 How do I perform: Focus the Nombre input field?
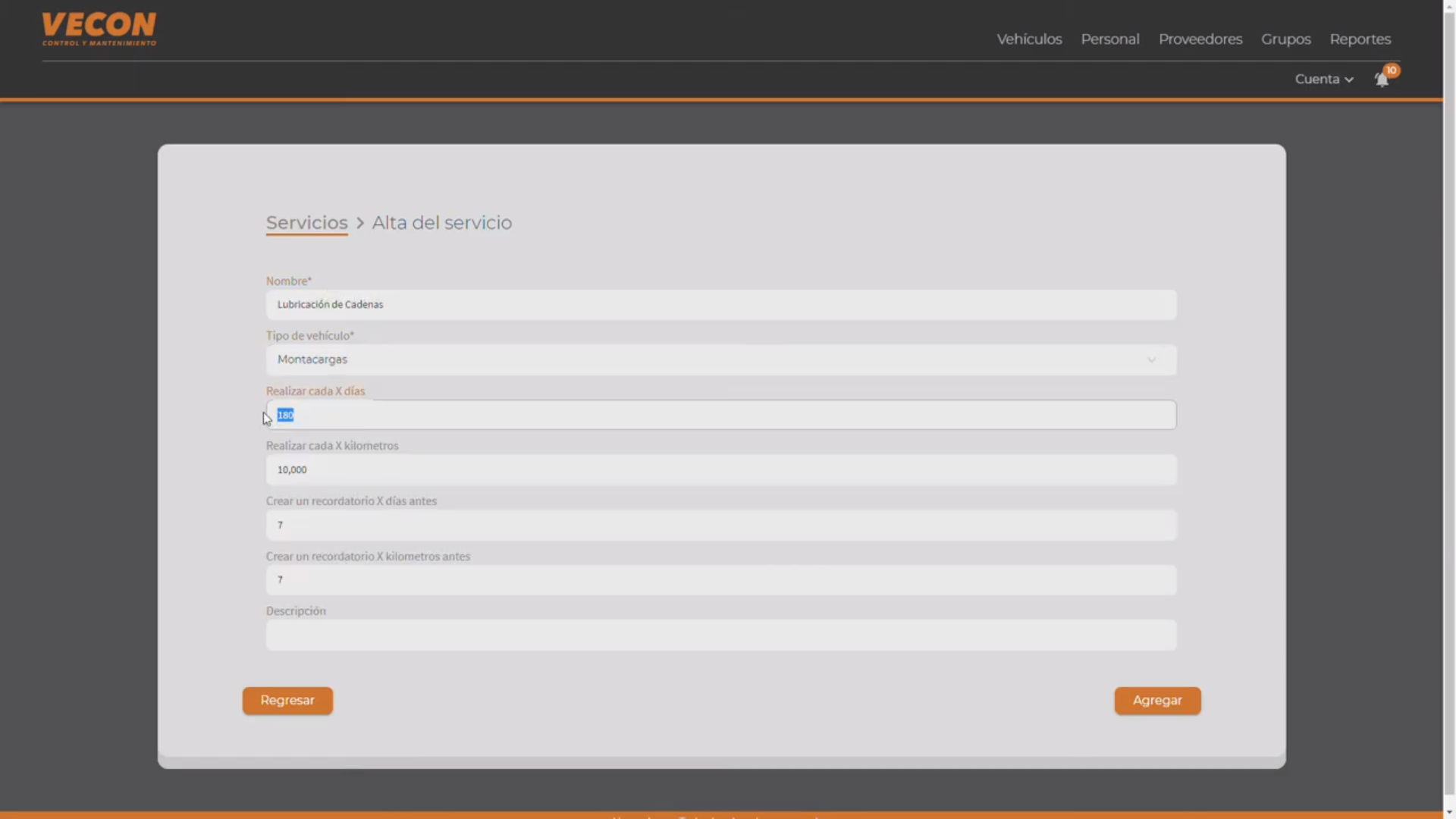tap(720, 305)
